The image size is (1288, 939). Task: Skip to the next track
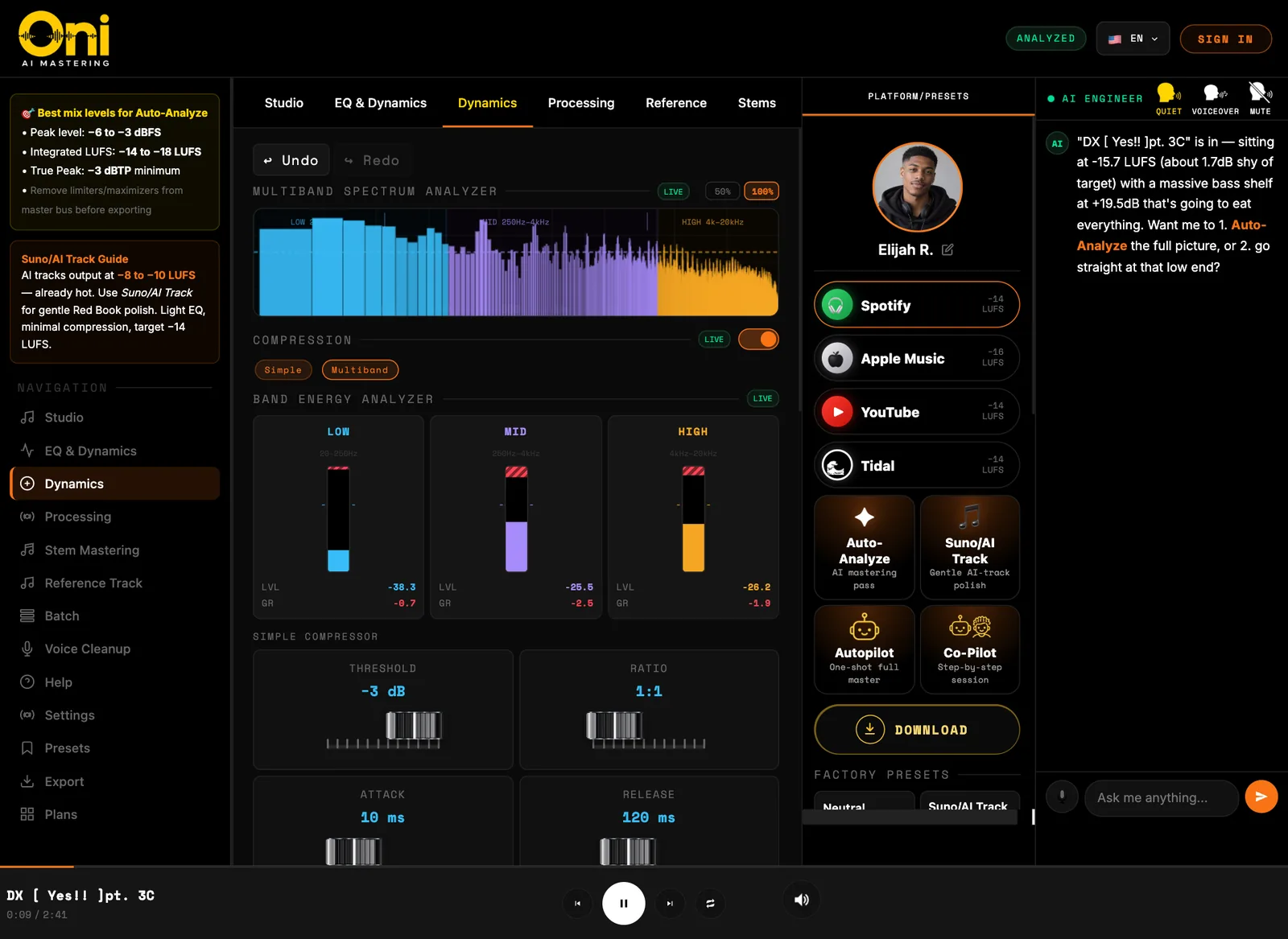670,904
